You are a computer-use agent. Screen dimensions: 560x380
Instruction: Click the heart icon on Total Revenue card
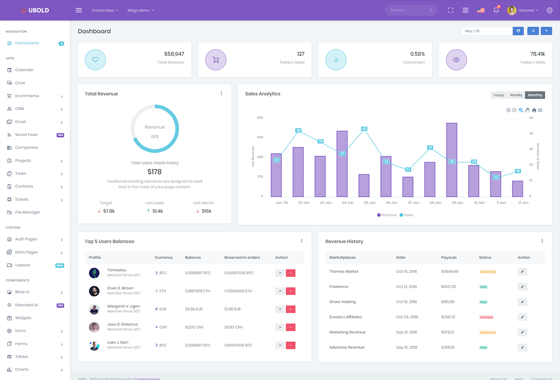tap(95, 60)
